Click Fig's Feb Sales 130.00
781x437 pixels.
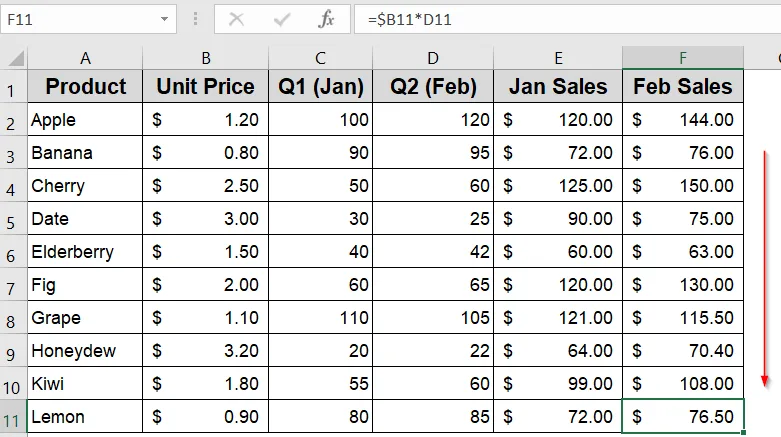click(683, 285)
